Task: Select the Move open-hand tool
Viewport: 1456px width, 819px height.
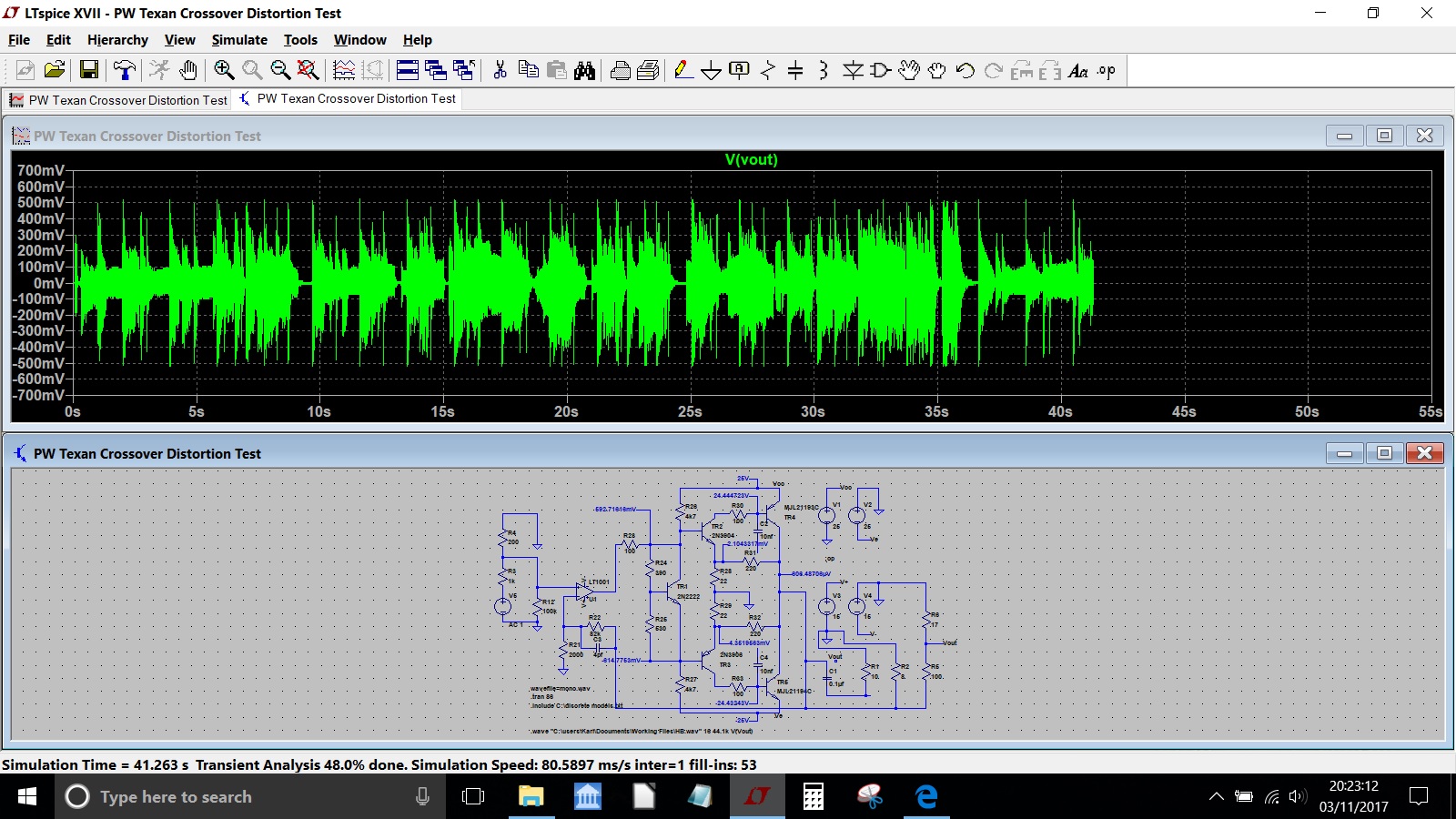Action: click(909, 70)
